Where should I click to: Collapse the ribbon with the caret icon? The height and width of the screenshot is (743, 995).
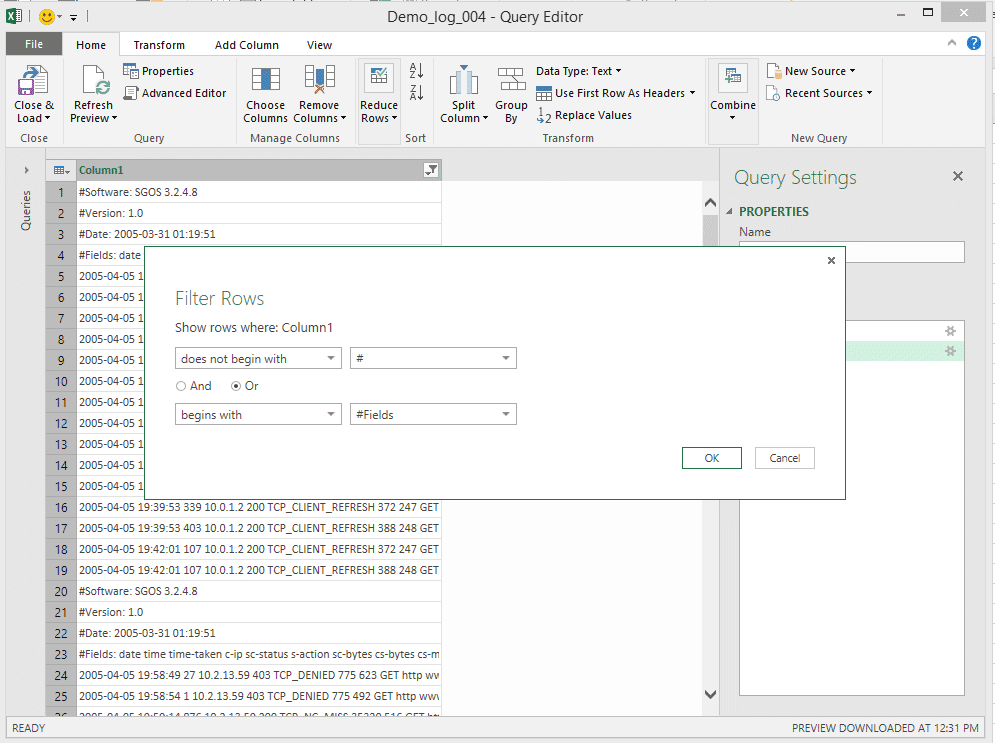click(951, 43)
